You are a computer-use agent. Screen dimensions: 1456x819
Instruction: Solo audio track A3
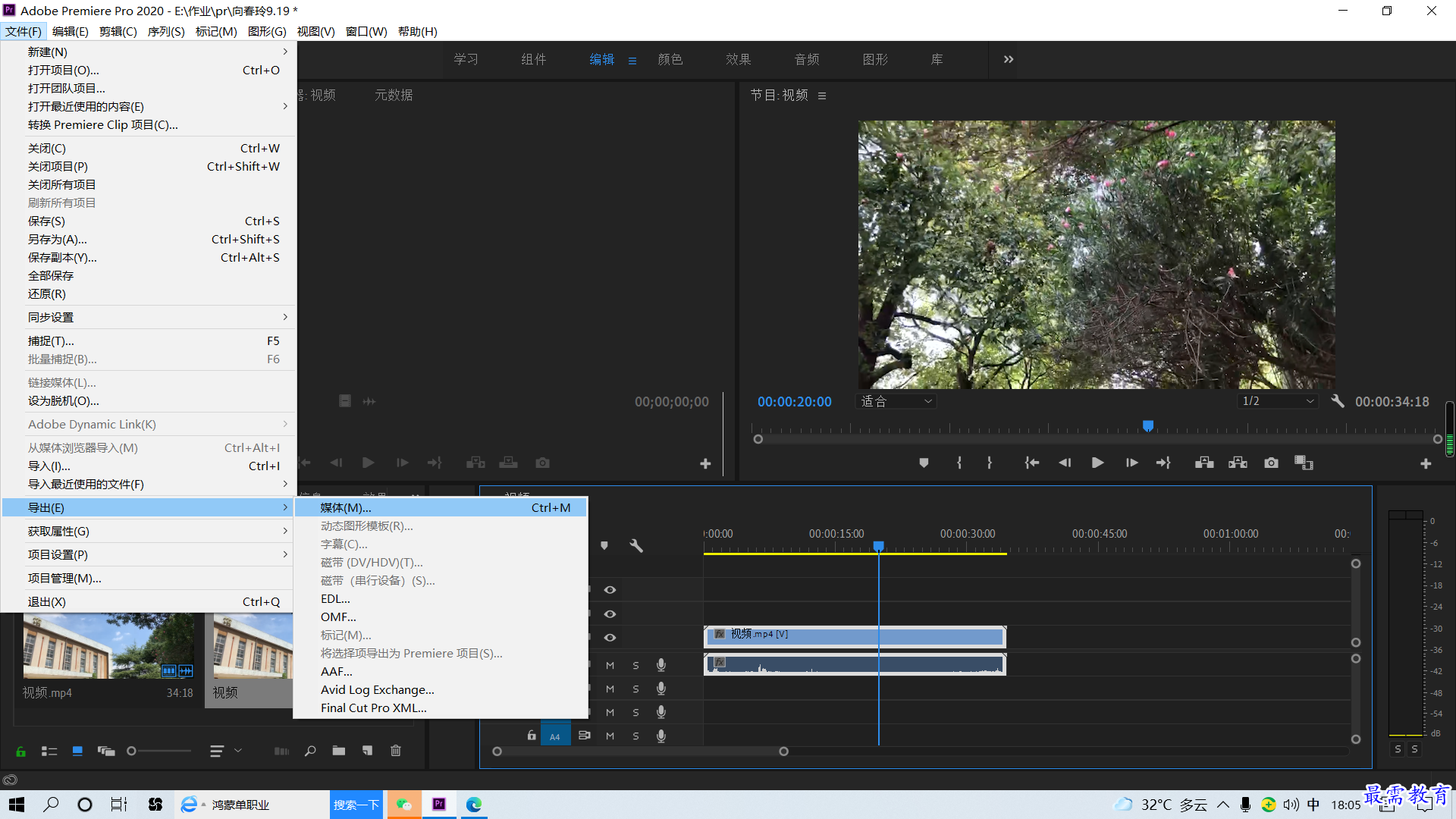[x=635, y=712]
